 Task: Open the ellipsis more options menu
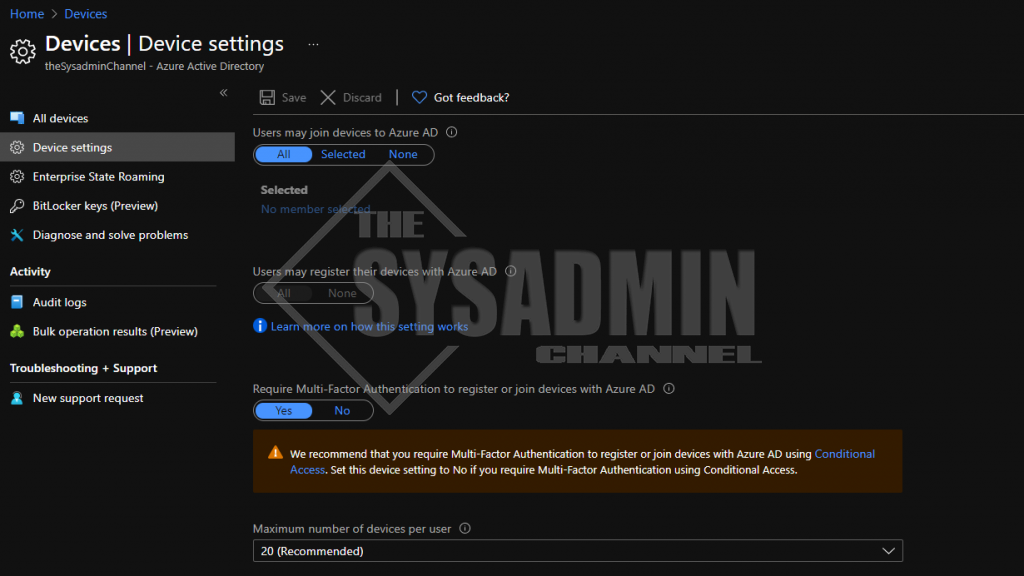(x=313, y=44)
